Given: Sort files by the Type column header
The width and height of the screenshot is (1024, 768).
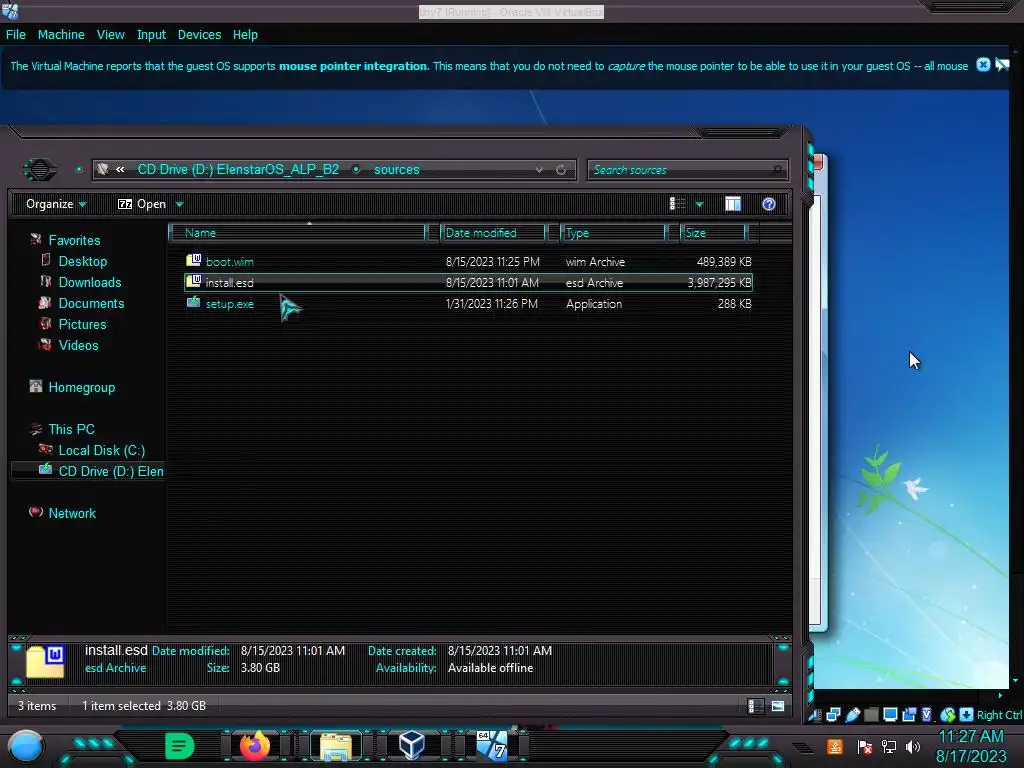Looking at the screenshot, I should [x=613, y=232].
